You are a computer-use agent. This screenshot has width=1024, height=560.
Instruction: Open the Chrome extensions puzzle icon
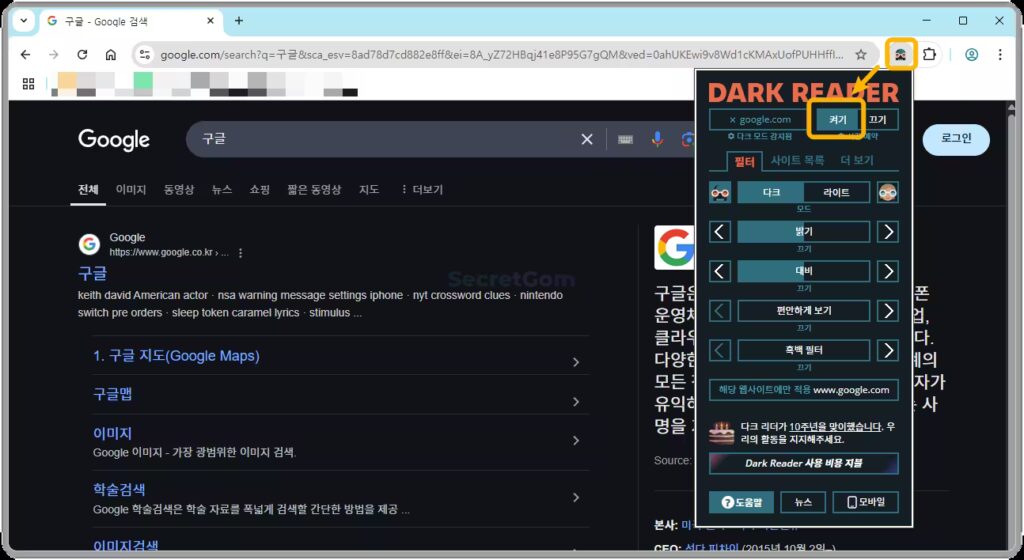929,55
